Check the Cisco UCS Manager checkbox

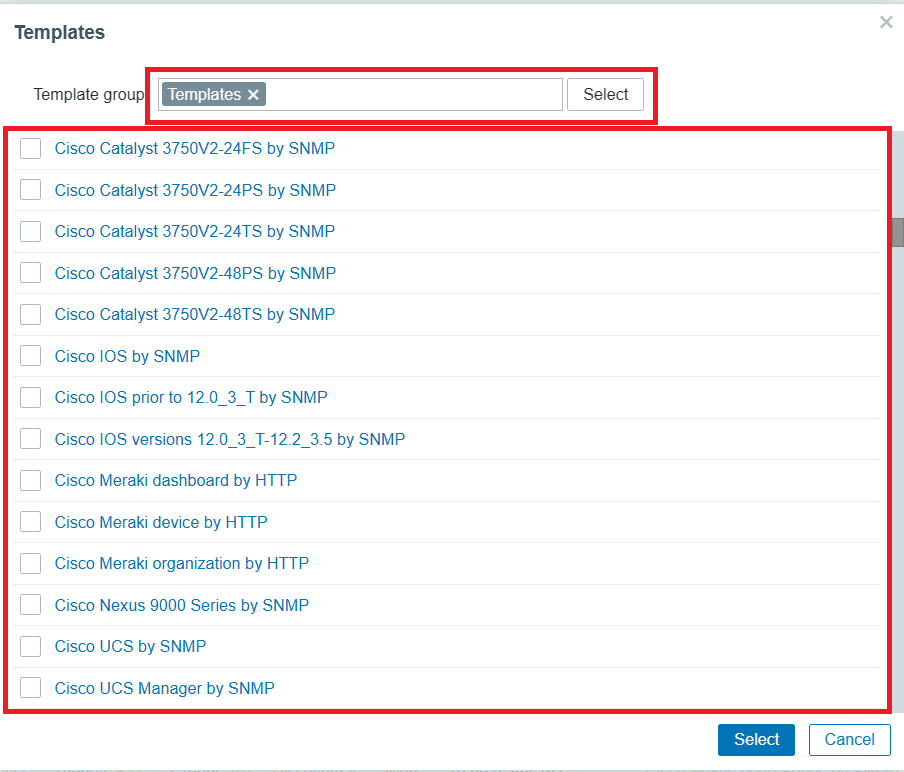(x=30, y=688)
